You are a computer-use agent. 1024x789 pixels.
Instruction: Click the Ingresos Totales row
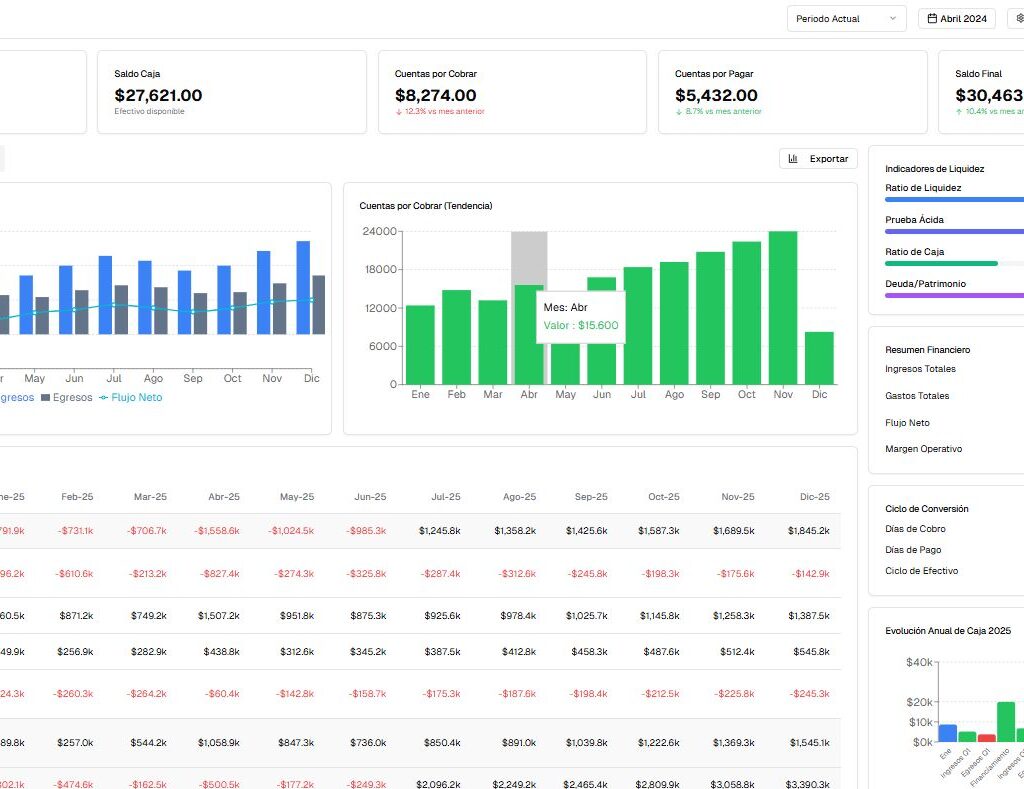tap(954, 369)
